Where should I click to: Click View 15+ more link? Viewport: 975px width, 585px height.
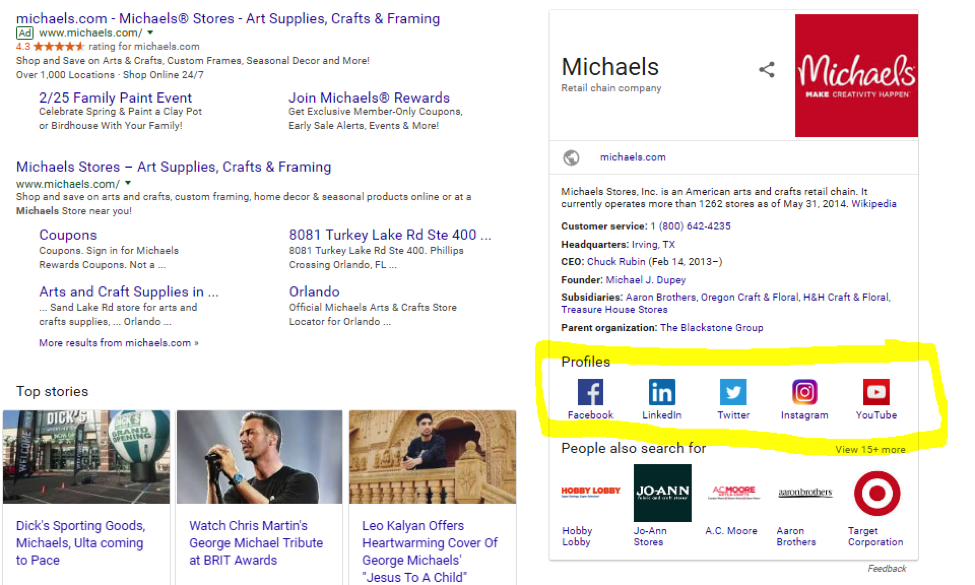(870, 449)
